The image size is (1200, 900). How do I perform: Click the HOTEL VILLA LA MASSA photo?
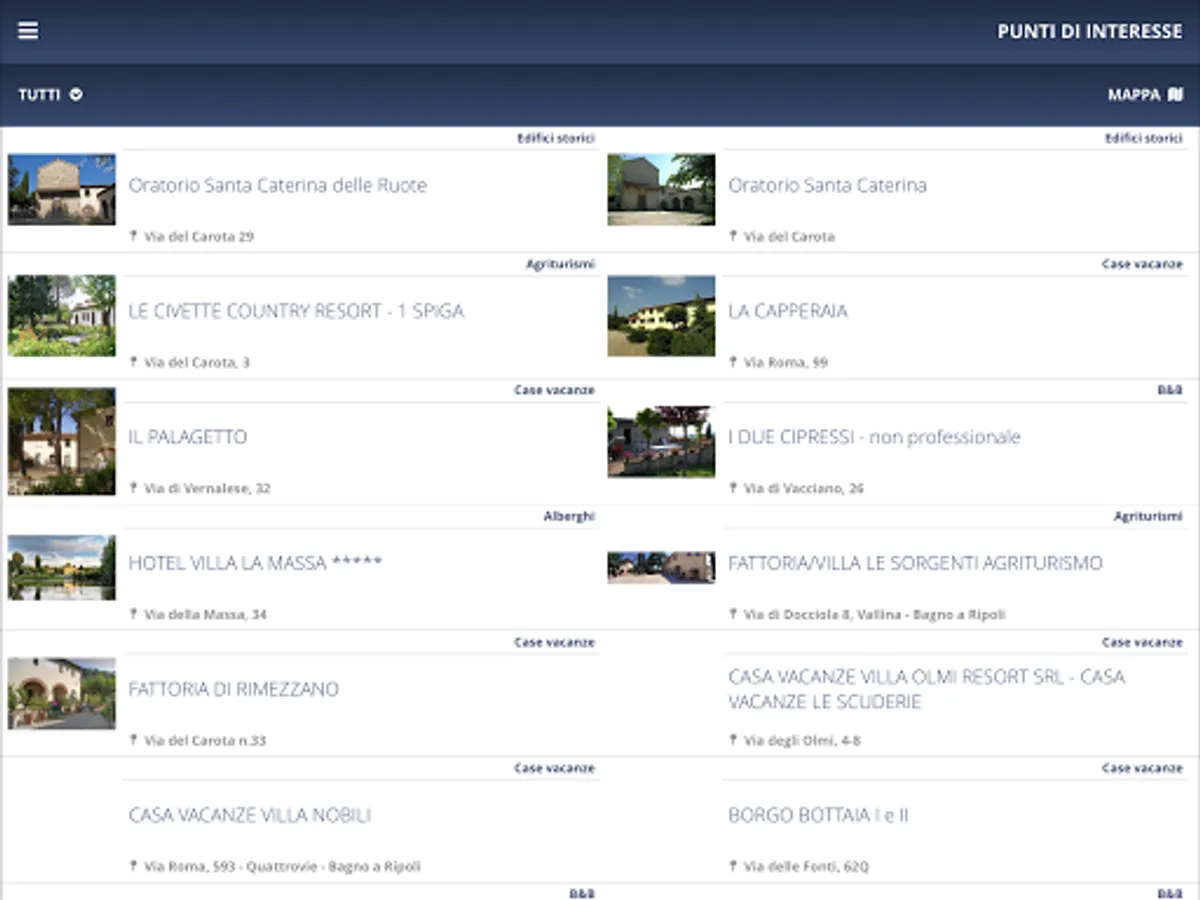[x=61, y=567]
